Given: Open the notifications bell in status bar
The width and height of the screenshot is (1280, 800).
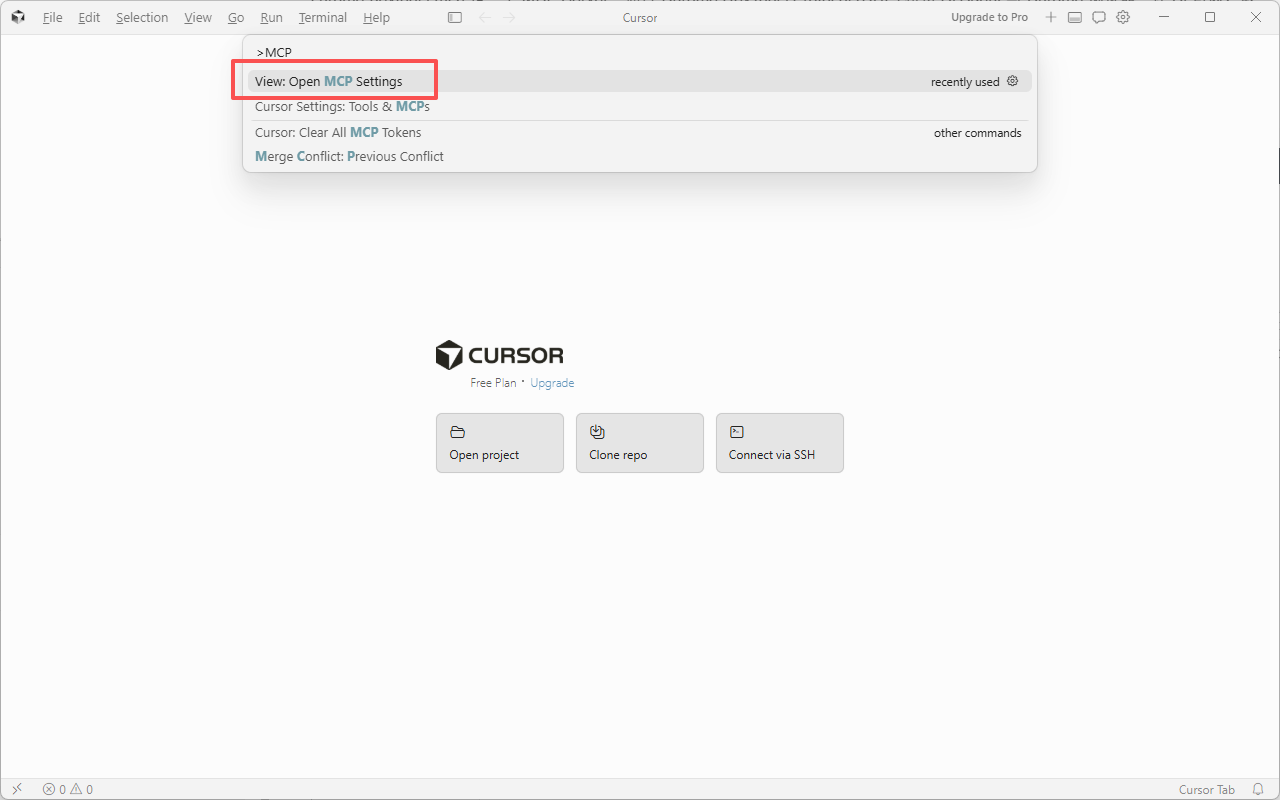Looking at the screenshot, I should (1258, 789).
